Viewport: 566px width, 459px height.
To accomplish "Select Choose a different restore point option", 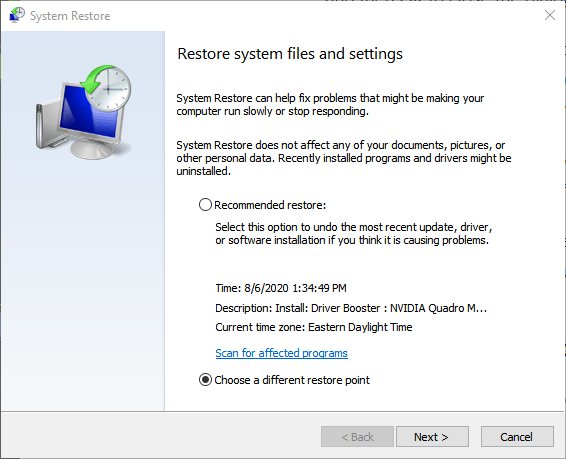I will (x=205, y=380).
